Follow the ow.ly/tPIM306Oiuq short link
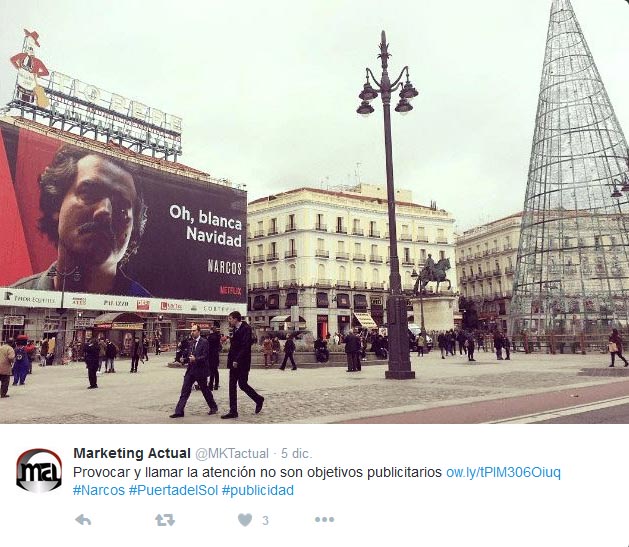This screenshot has height=547, width=629. (x=503, y=472)
